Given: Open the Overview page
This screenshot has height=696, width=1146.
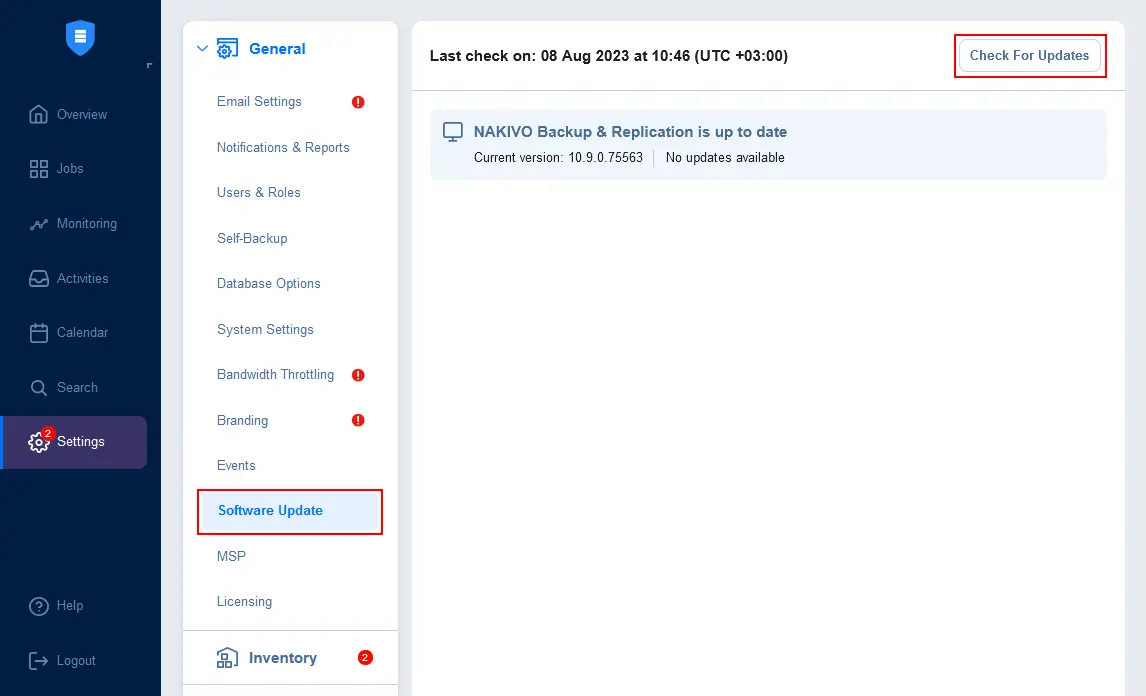Looking at the screenshot, I should click(82, 114).
